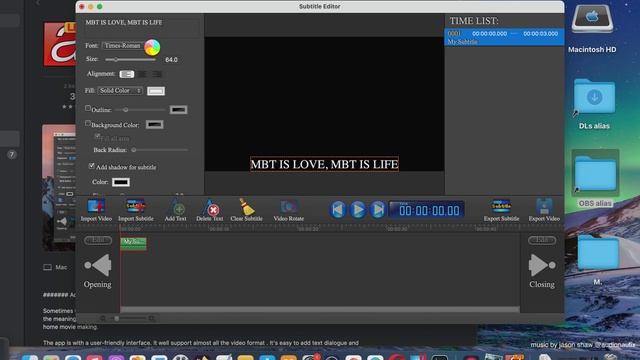This screenshot has width=640, height=360.
Task: Enable the Background Color checkbox
Action: point(88,123)
